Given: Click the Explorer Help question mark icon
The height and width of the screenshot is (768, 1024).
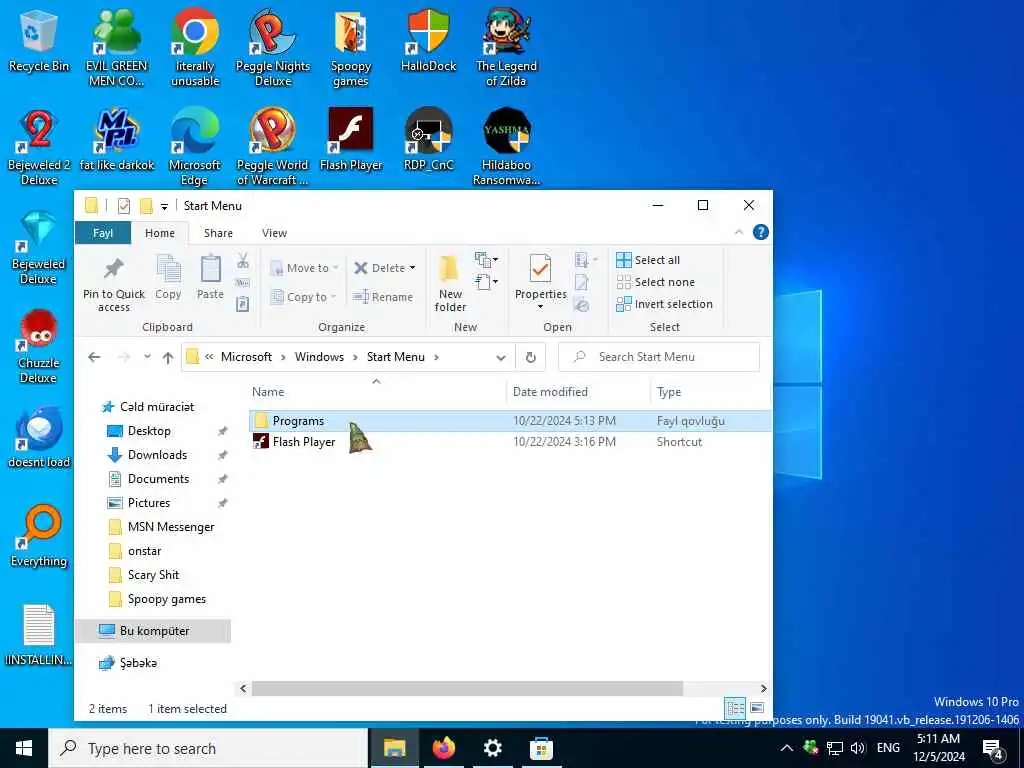Looking at the screenshot, I should (x=760, y=232).
